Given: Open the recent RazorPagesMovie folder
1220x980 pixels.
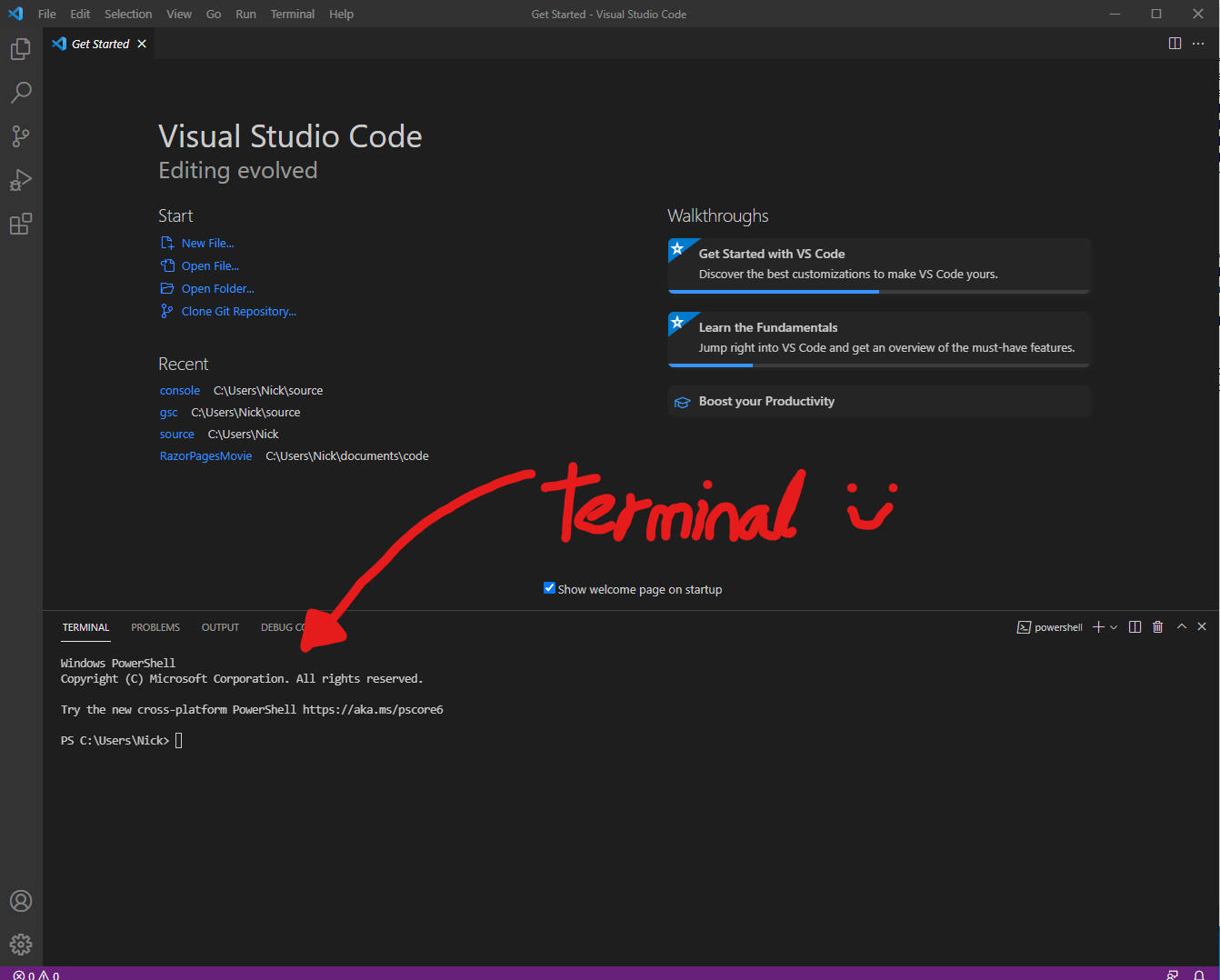Looking at the screenshot, I should click(205, 456).
